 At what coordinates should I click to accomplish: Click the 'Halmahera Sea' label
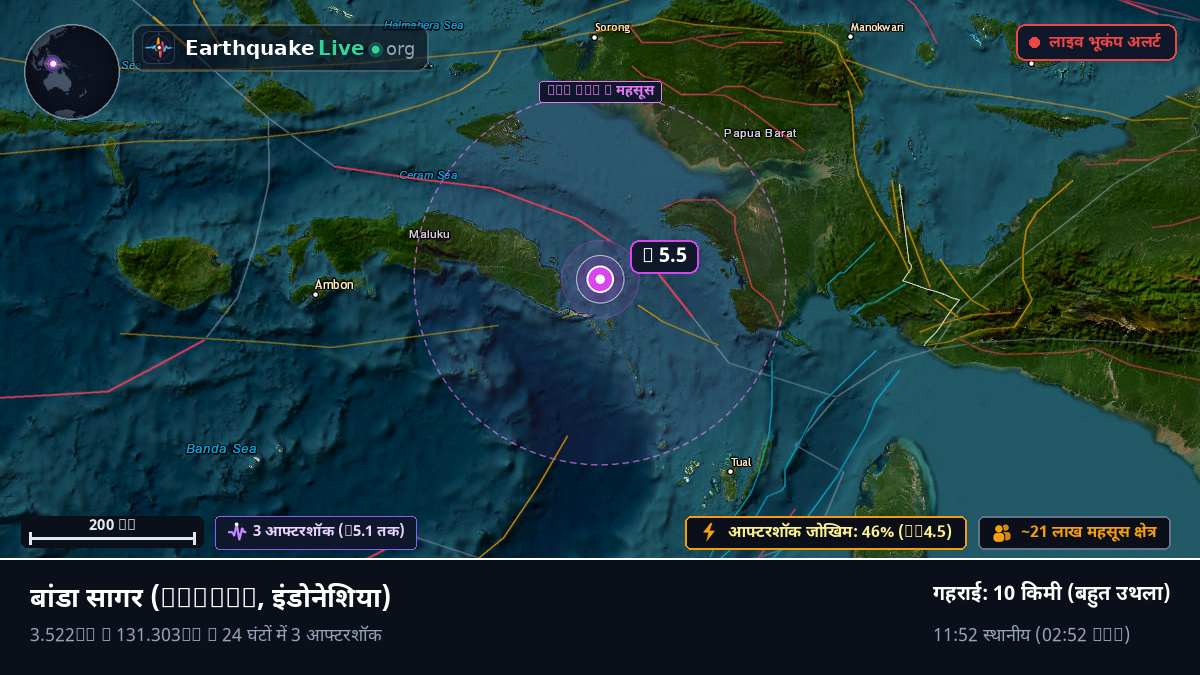tap(424, 24)
